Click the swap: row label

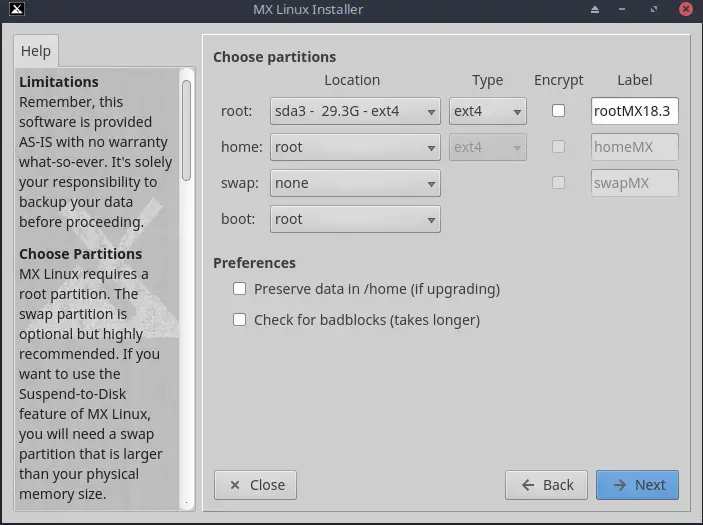pos(240,183)
